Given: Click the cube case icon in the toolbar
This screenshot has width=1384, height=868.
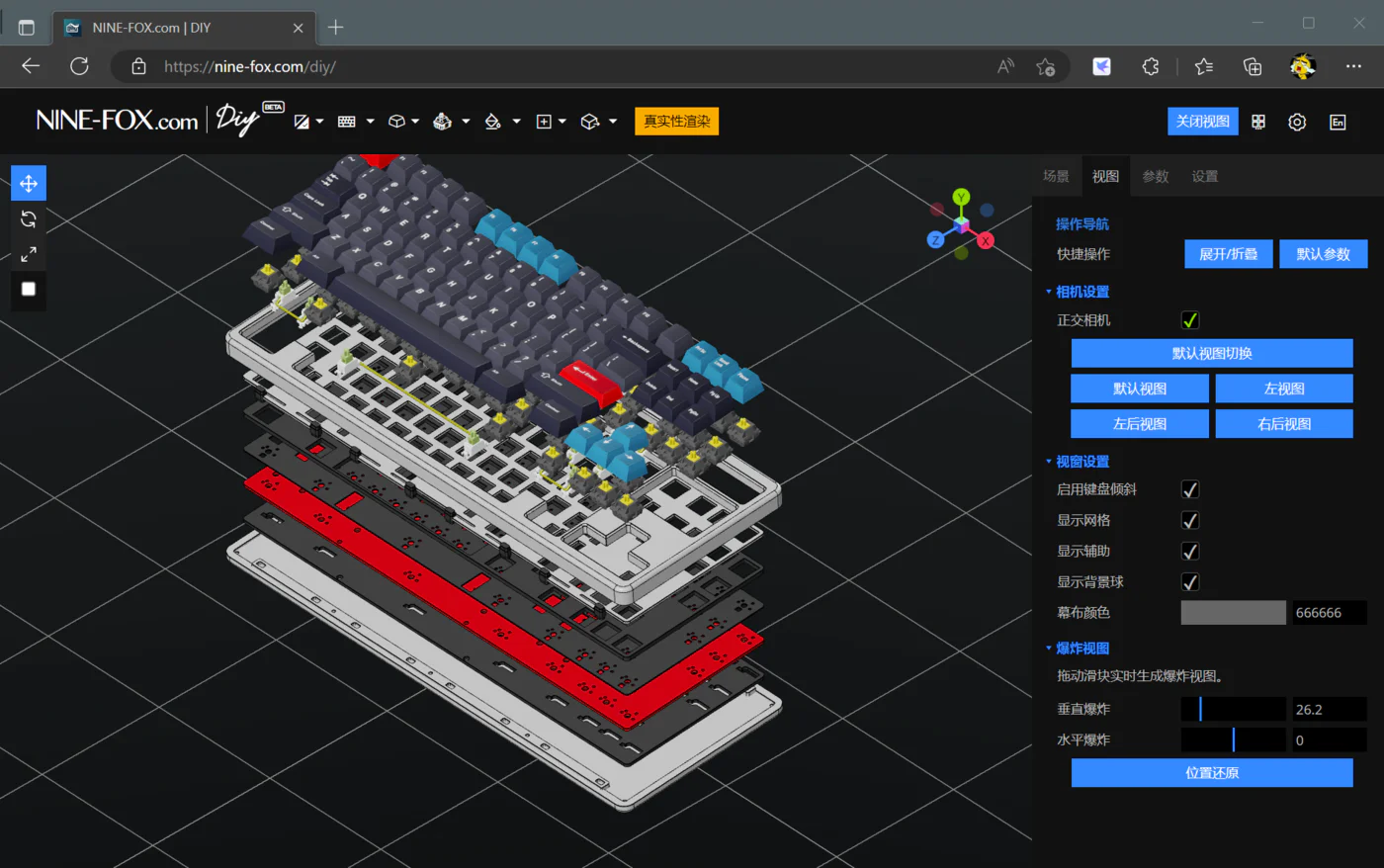Looking at the screenshot, I should (x=396, y=122).
